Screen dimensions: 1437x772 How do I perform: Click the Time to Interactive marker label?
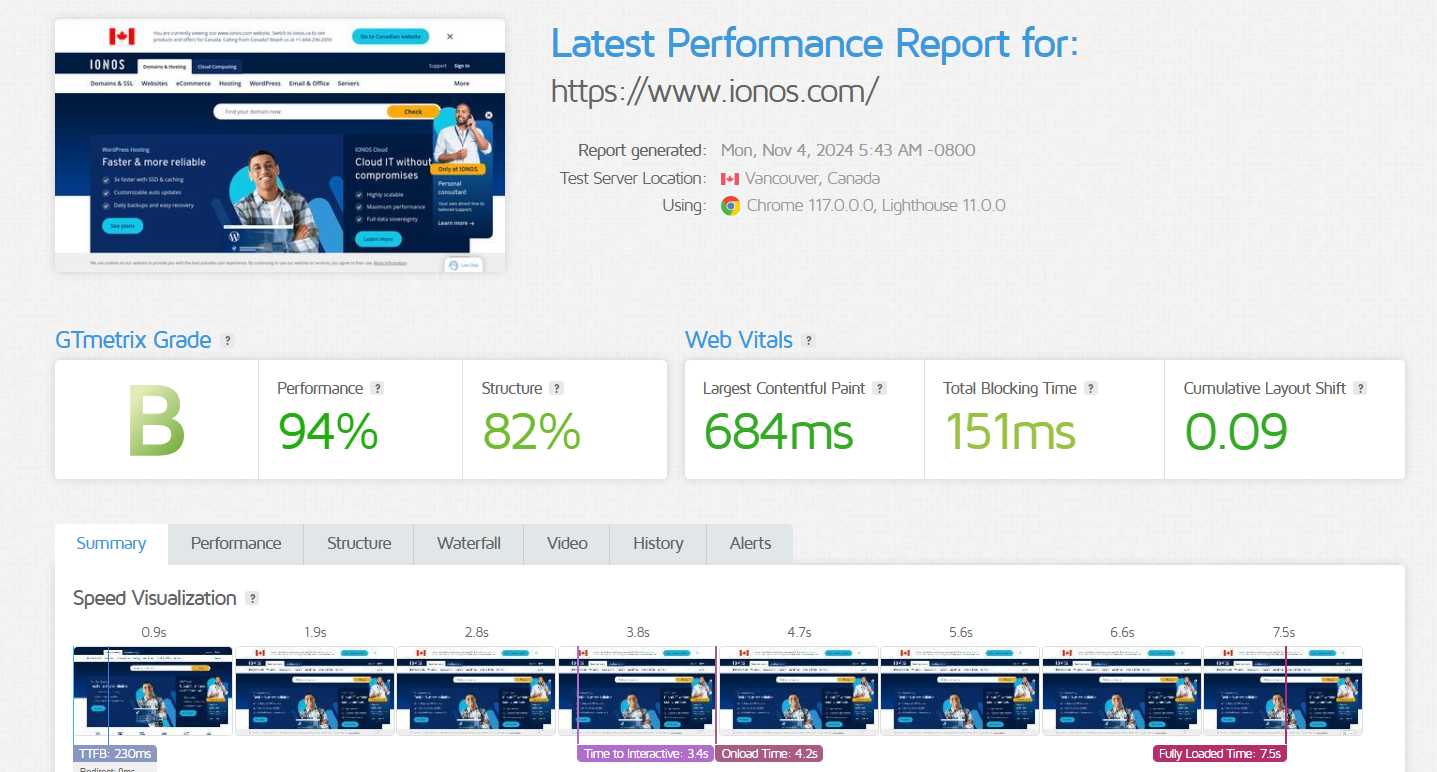pyautogui.click(x=646, y=754)
